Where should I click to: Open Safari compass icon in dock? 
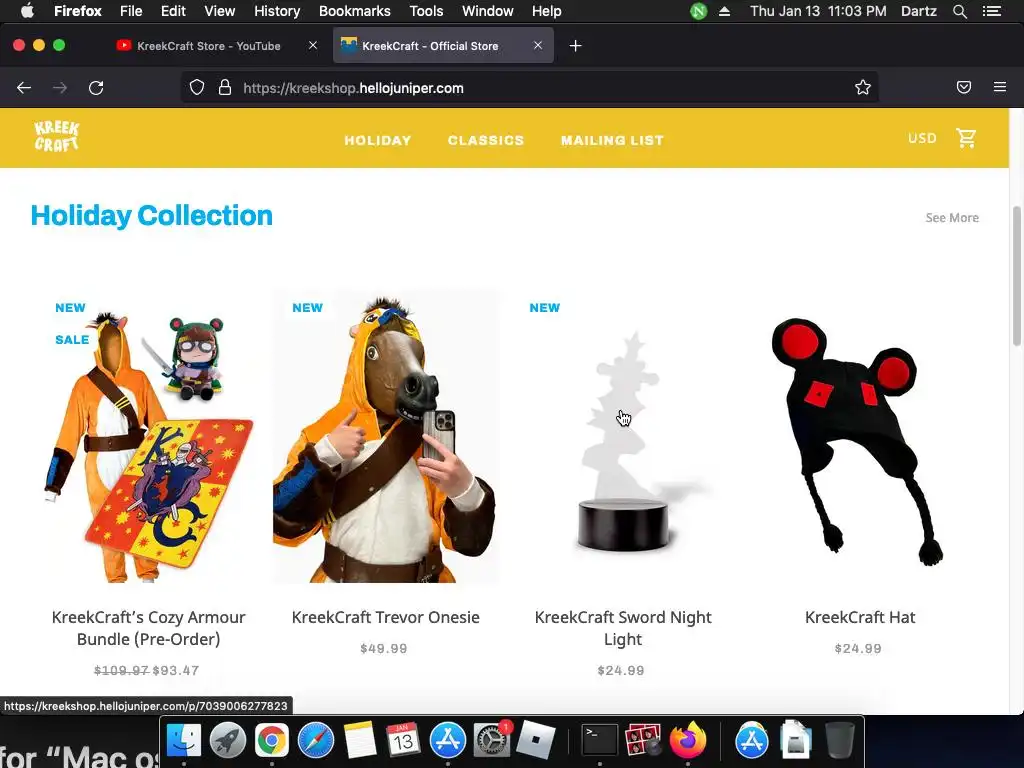(316, 741)
